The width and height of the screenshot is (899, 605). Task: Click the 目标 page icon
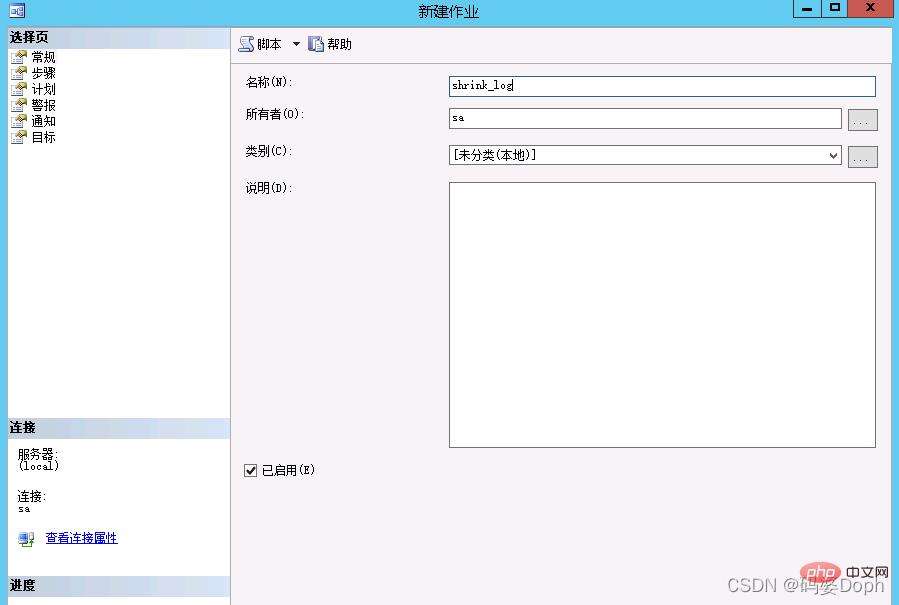pyautogui.click(x=18, y=137)
